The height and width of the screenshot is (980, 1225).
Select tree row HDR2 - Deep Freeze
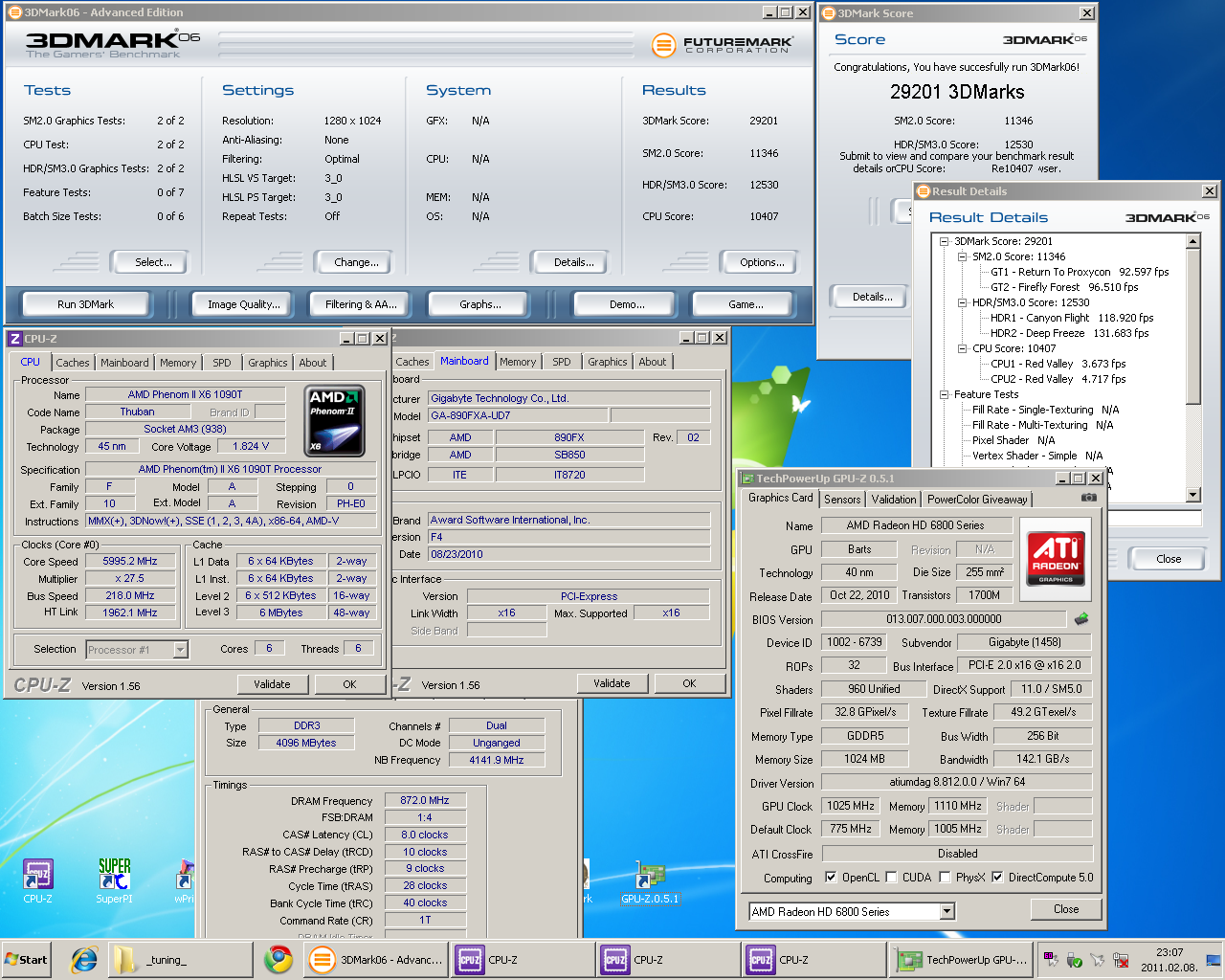(x=1069, y=333)
